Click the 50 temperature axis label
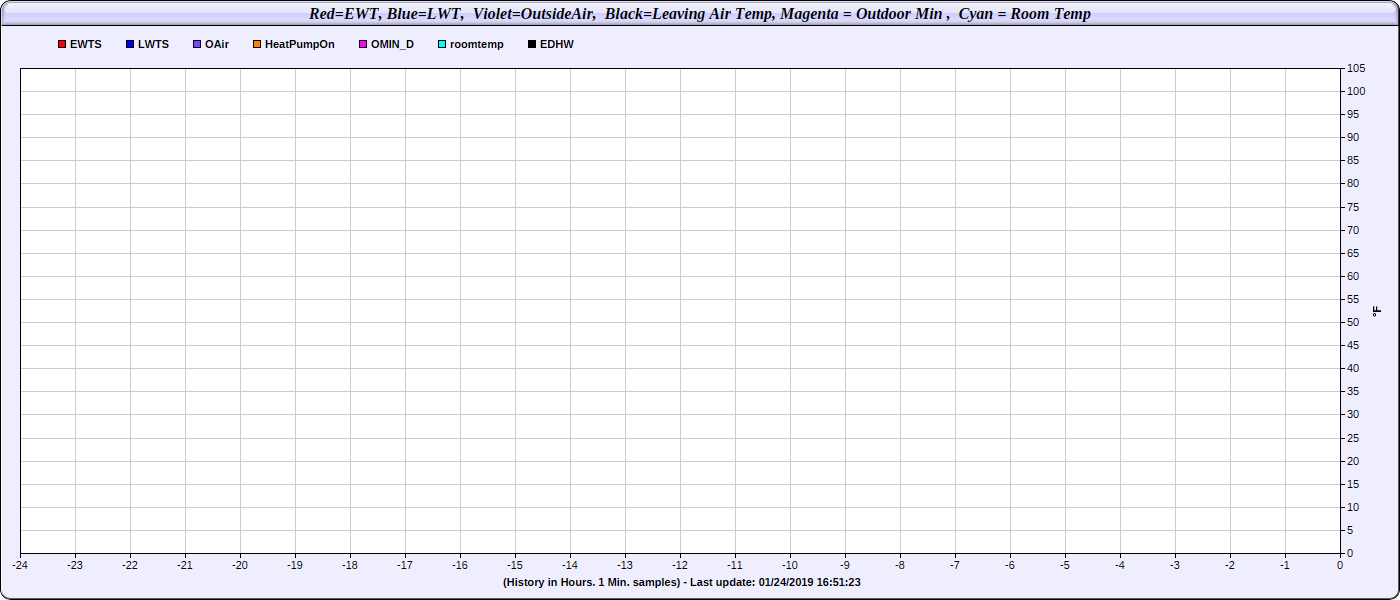This screenshot has width=1400, height=600. click(x=1353, y=322)
